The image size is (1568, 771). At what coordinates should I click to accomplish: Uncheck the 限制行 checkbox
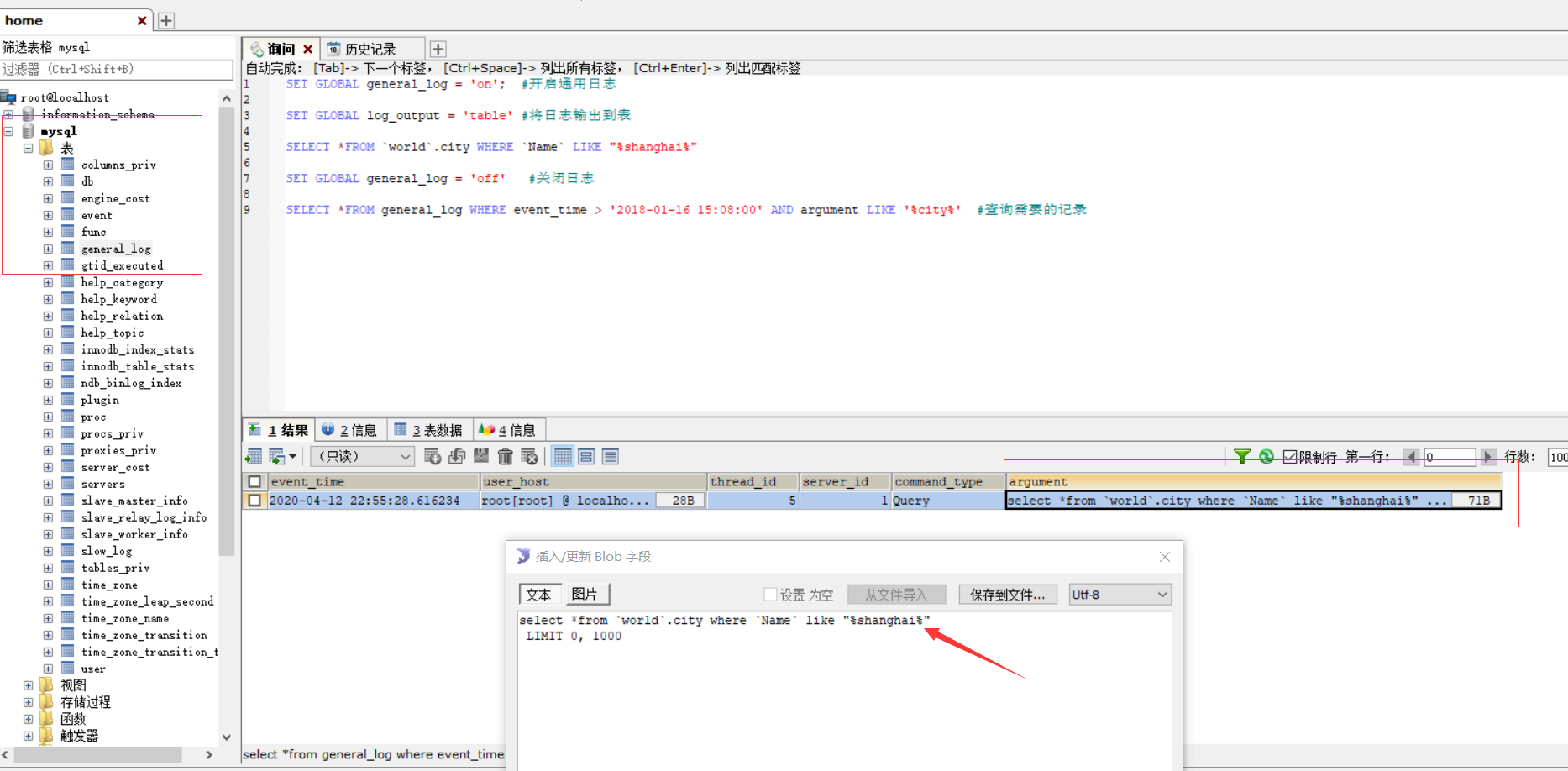(x=1290, y=456)
